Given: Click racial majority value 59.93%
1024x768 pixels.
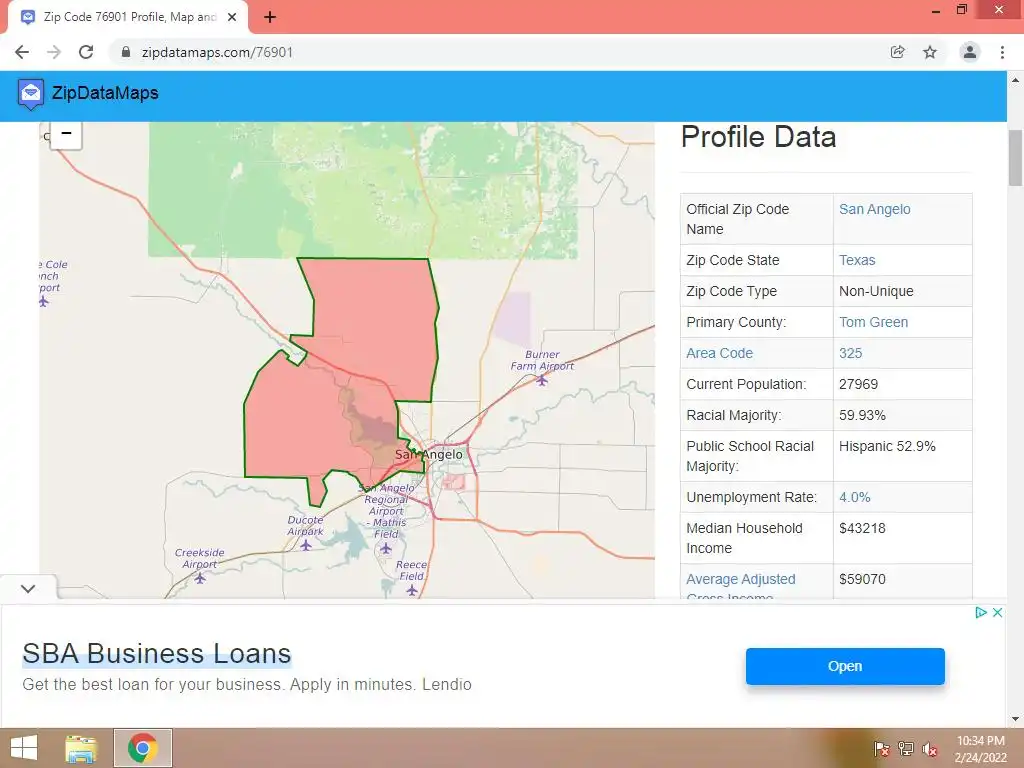Looking at the screenshot, I should tap(862, 415).
